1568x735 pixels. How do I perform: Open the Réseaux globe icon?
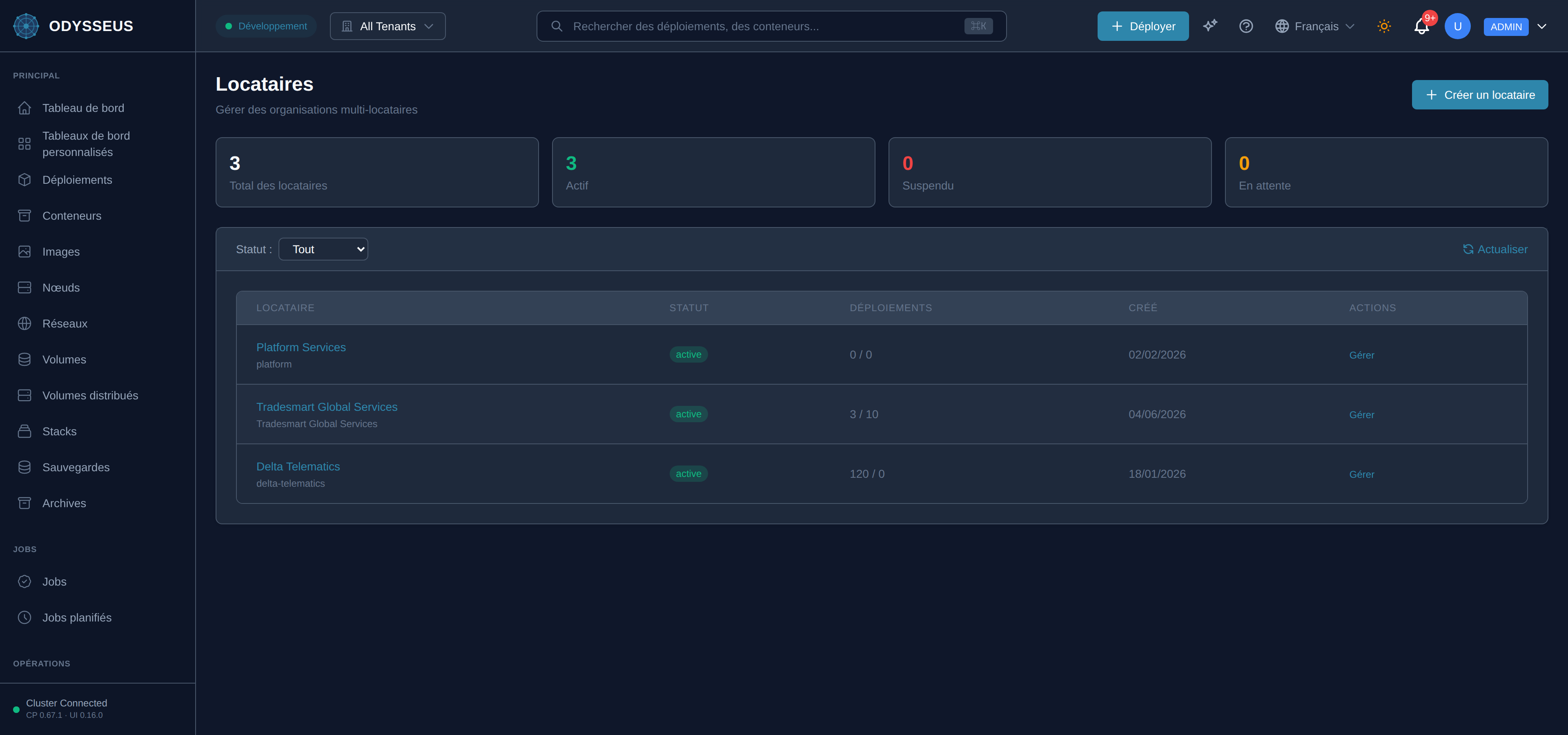24,323
